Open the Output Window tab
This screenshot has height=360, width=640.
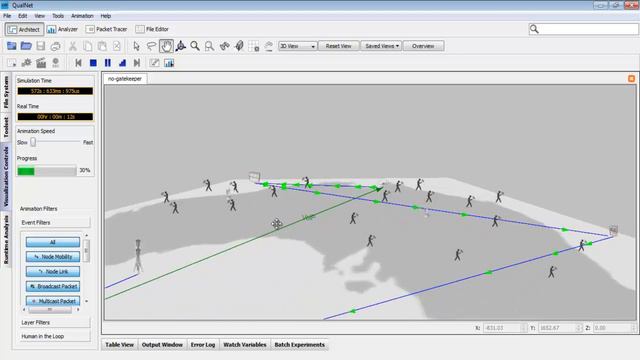tap(162, 345)
